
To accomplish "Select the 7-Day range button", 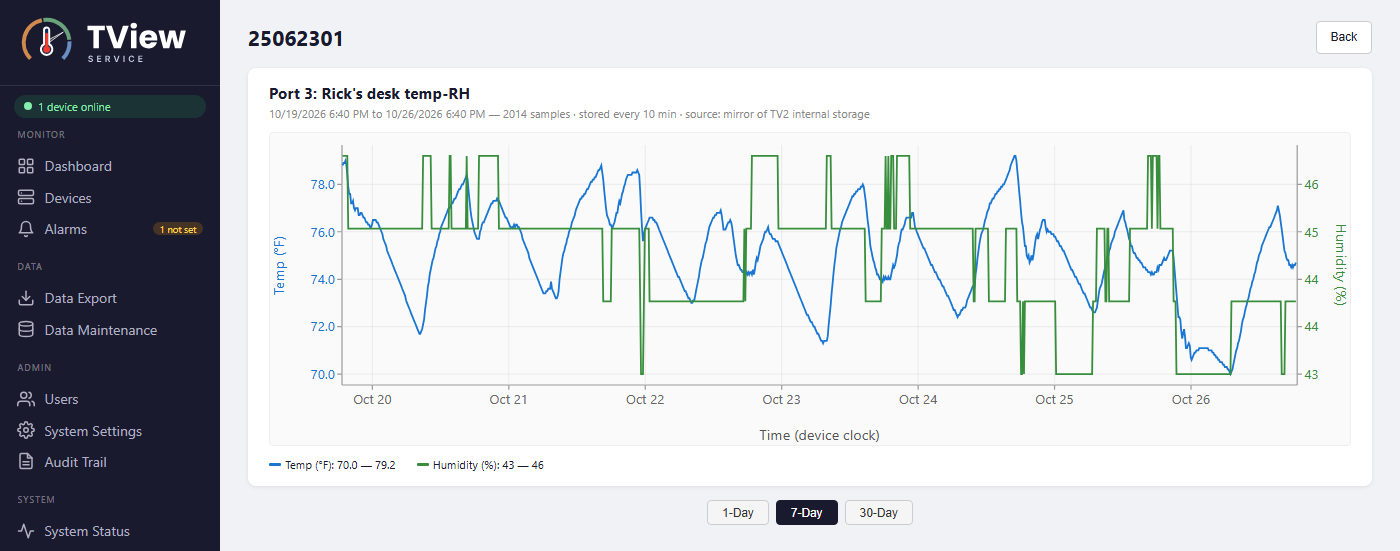I will coord(806,513).
